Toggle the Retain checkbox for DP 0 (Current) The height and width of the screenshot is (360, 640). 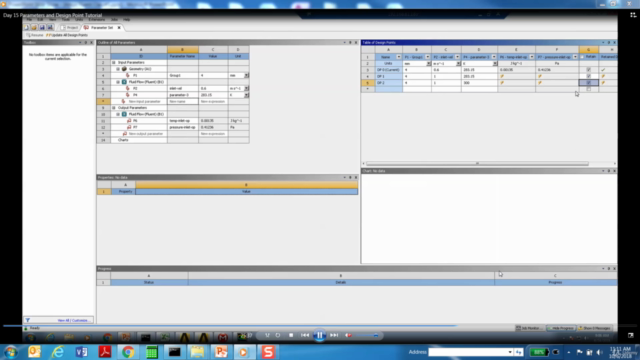[589, 70]
